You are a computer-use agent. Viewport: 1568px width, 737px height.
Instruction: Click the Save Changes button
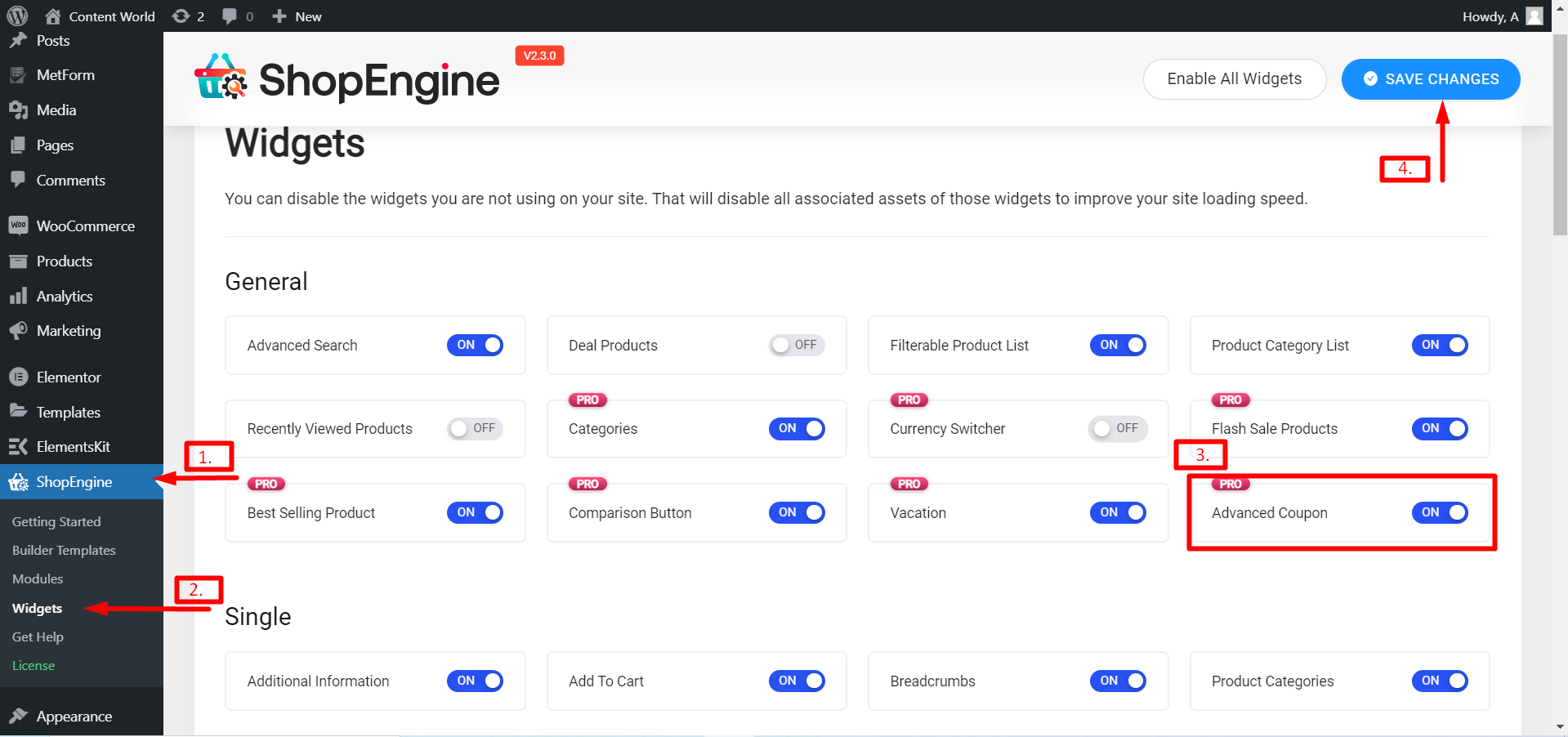coord(1430,79)
